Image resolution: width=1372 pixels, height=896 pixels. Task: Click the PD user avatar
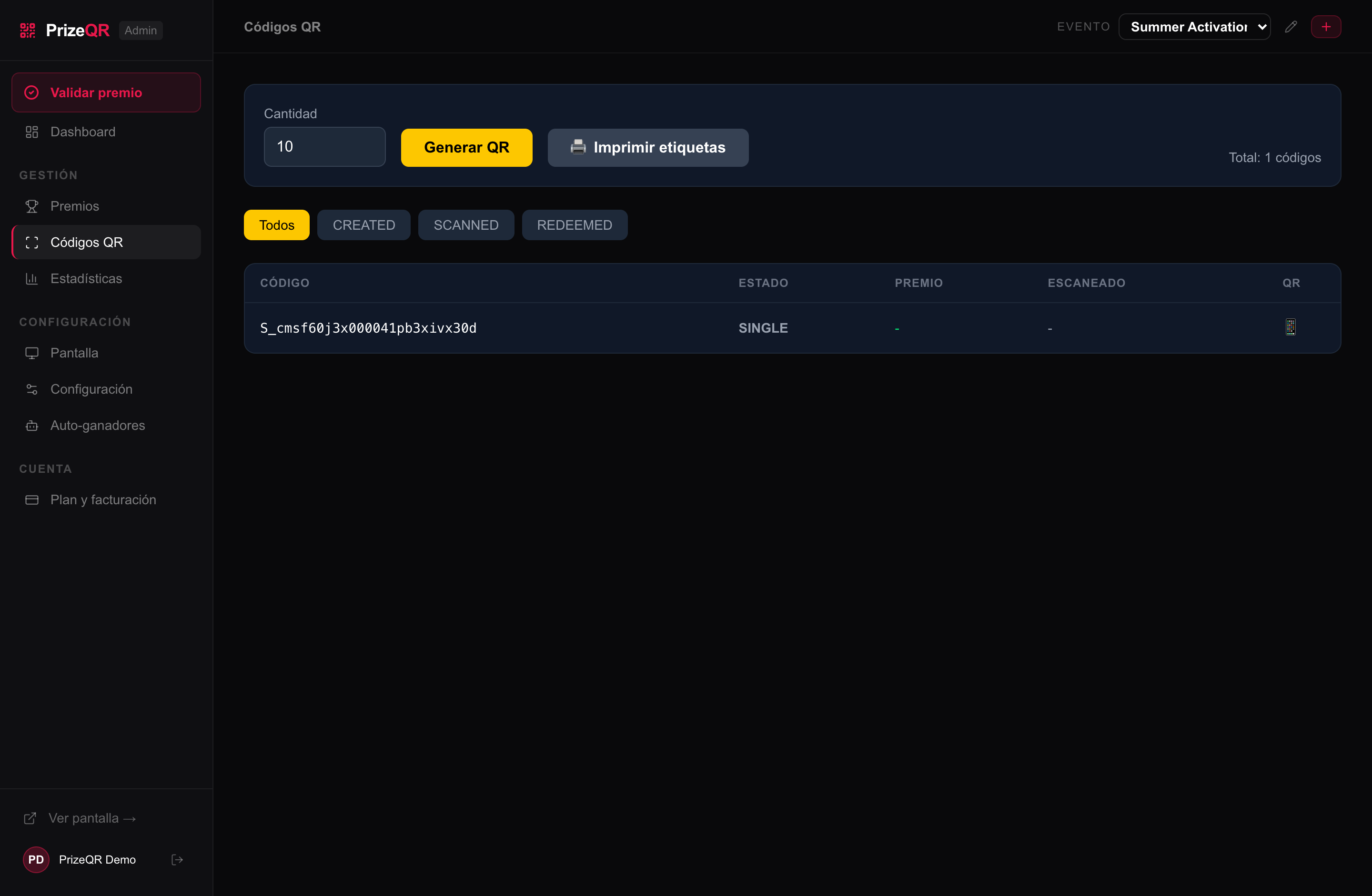pyautogui.click(x=36, y=860)
